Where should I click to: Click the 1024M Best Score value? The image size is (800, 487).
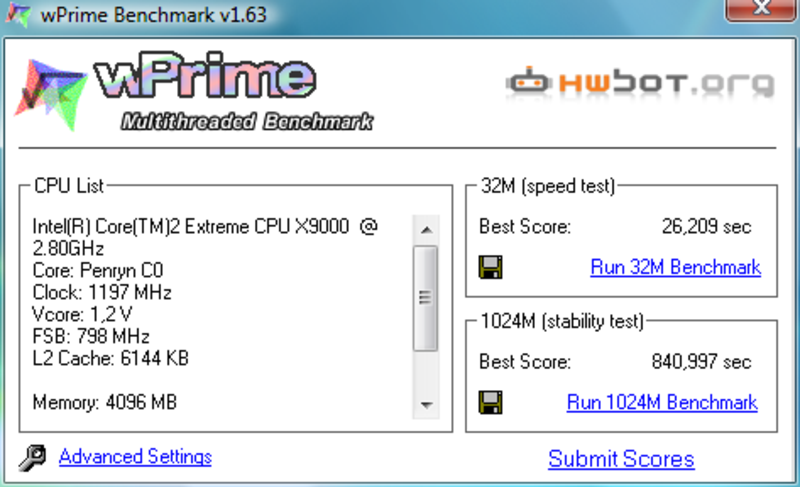(x=702, y=362)
